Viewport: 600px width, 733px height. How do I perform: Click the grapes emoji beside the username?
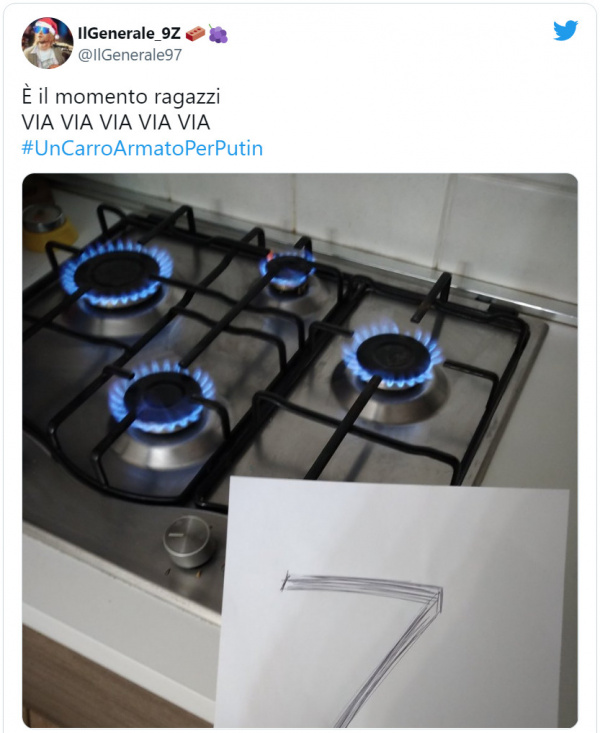click(x=217, y=34)
